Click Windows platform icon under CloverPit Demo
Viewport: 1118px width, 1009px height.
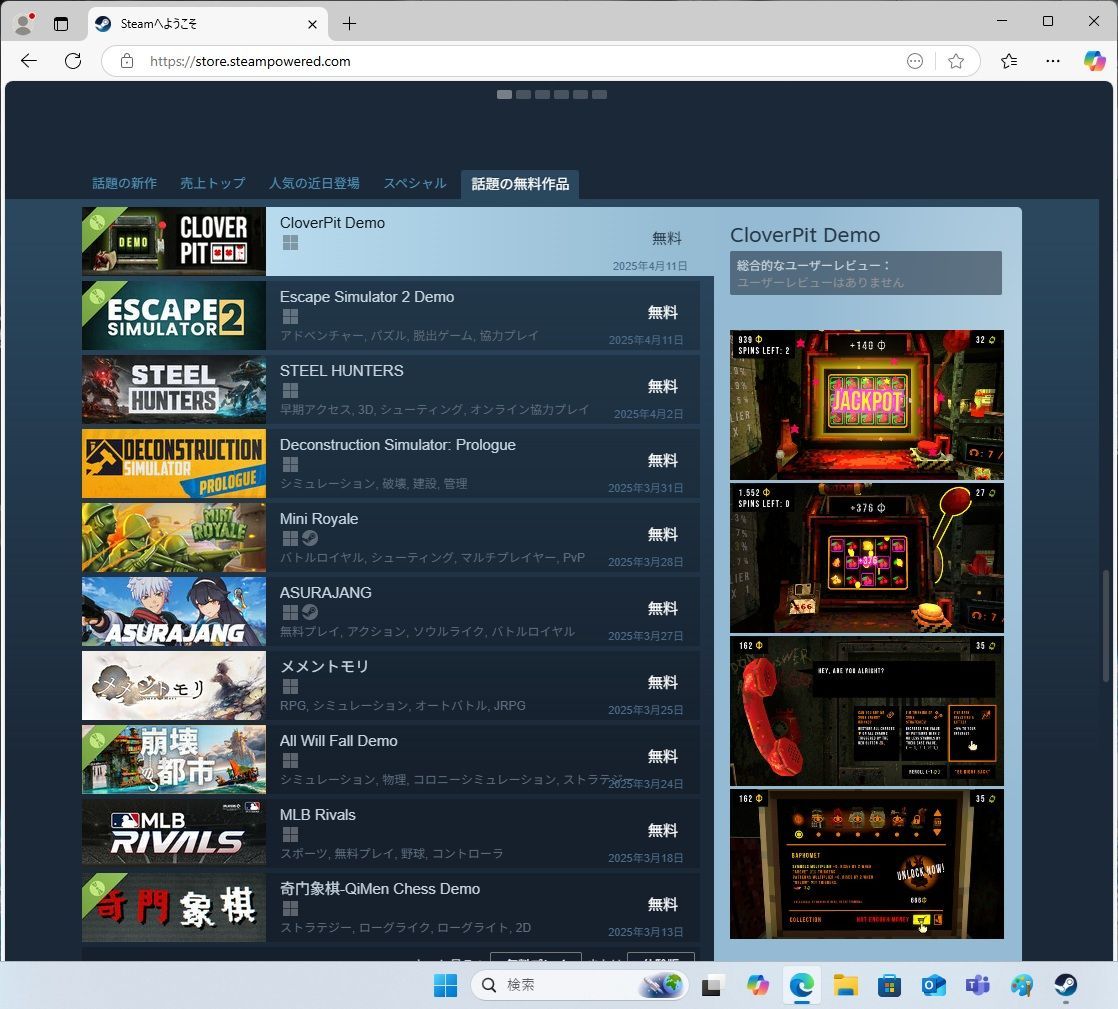click(290, 242)
